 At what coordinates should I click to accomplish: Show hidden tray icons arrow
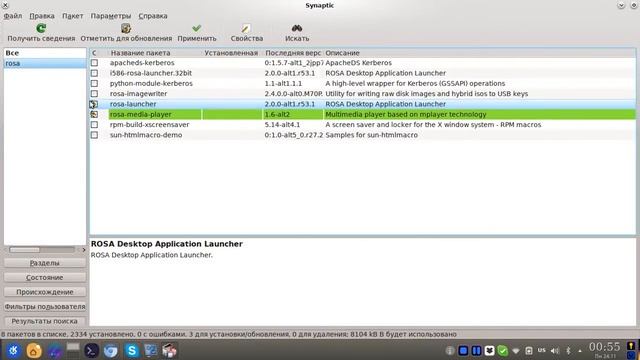click(580, 351)
